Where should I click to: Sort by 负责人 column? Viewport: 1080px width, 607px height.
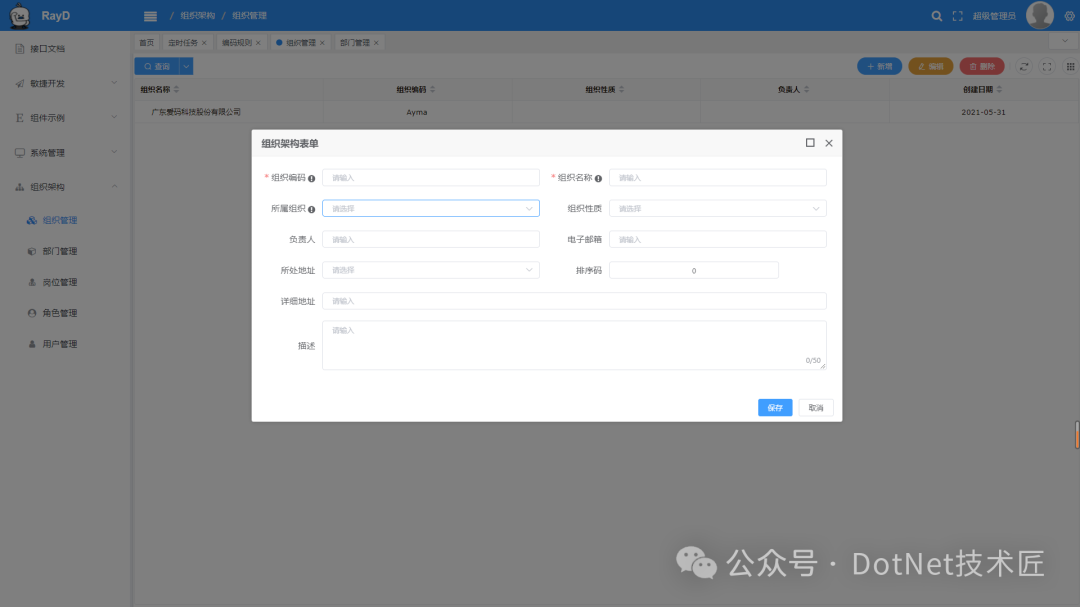[807, 90]
